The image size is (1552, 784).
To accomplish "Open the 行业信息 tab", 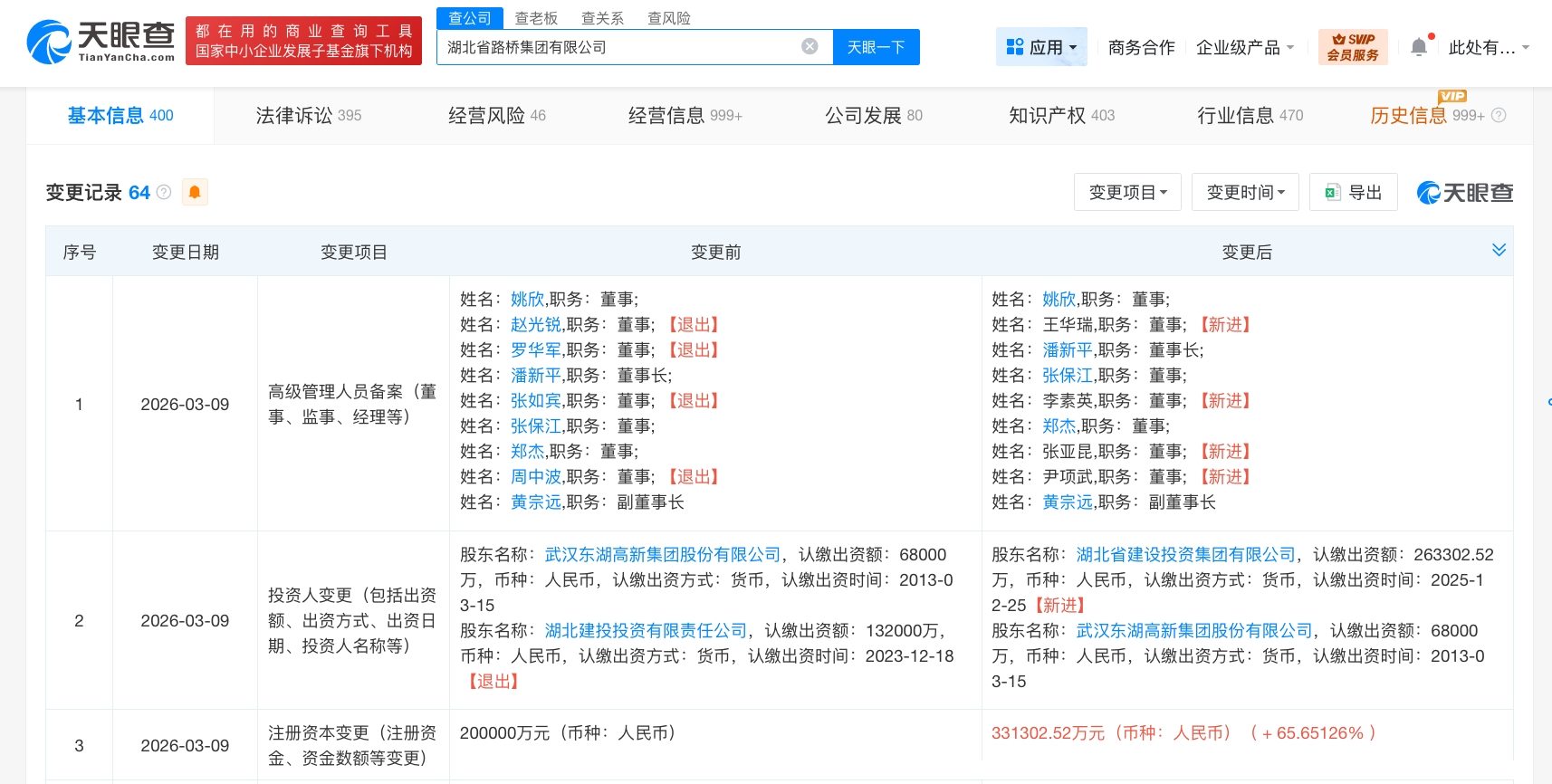I will click(x=1250, y=115).
